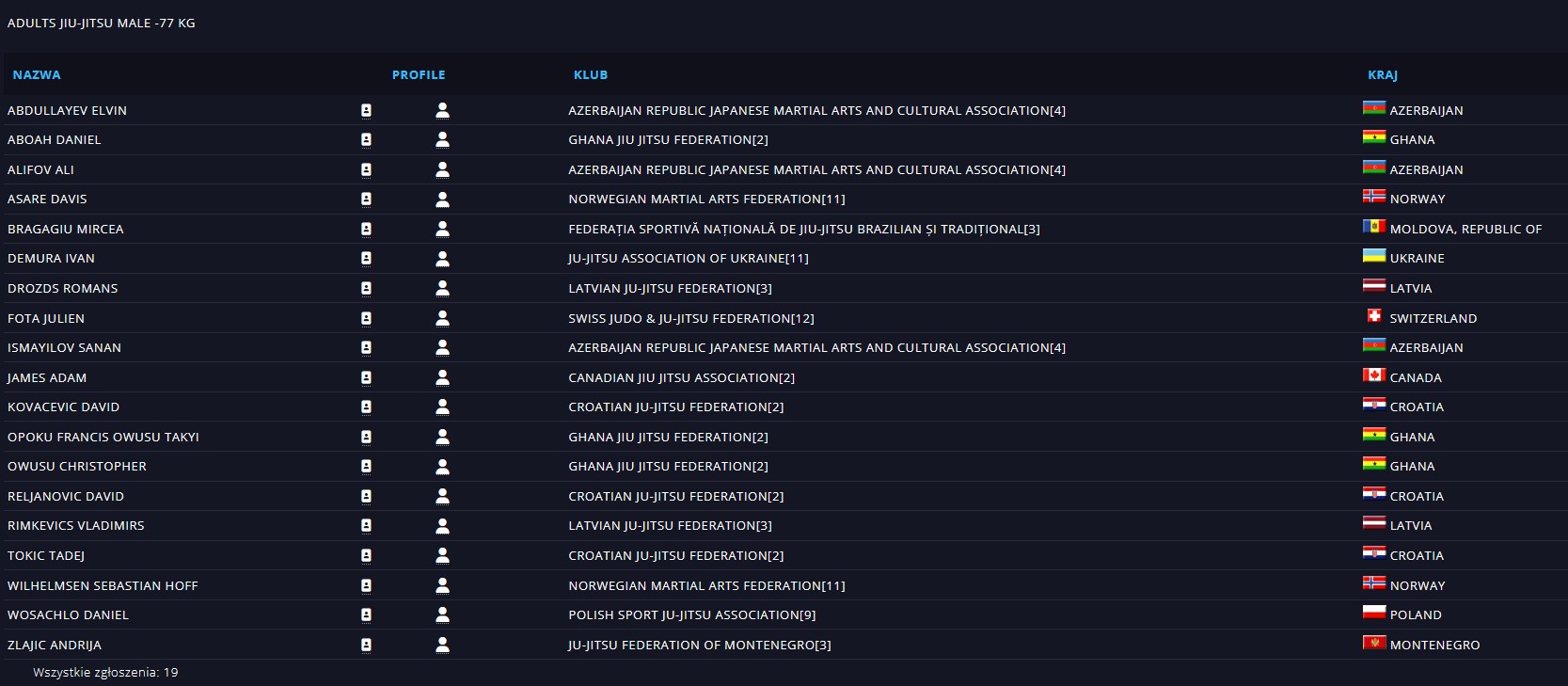Image resolution: width=1568 pixels, height=686 pixels.
Task: Sort by the KRAJ column header
Action: click(1383, 74)
